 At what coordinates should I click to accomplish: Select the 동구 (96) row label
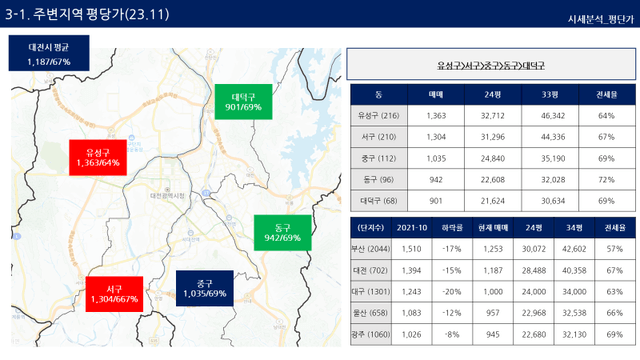click(379, 180)
